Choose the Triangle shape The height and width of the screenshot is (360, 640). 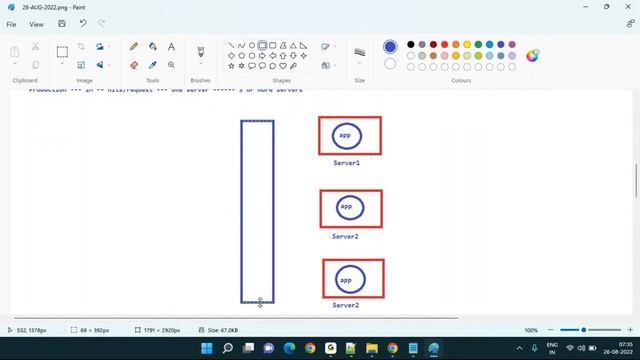293,45
